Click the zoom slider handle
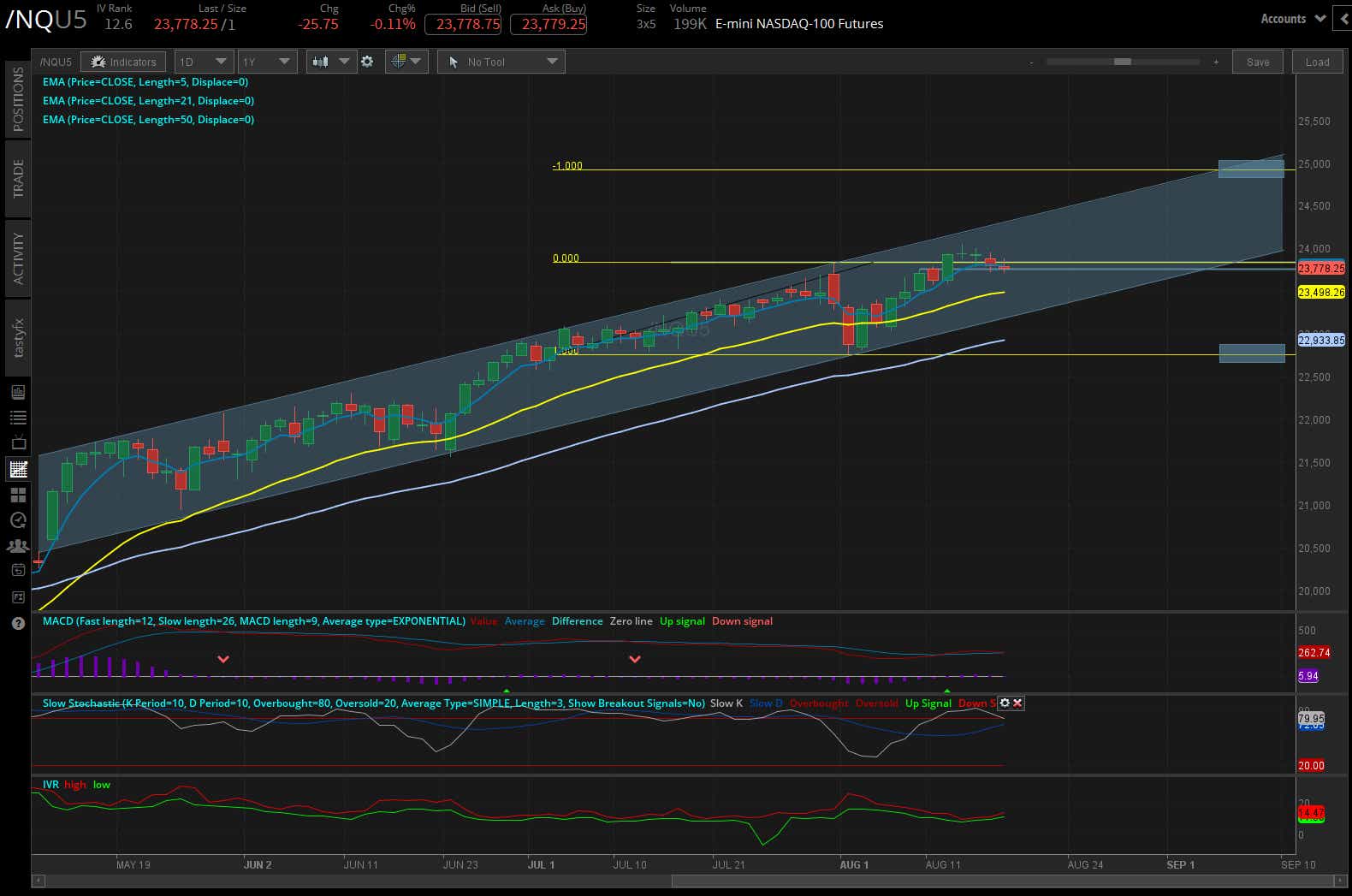 (1122, 62)
